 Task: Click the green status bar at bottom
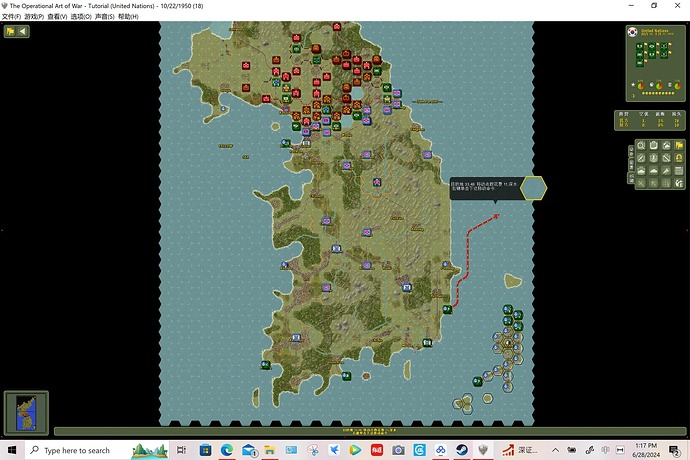pyautogui.click(x=370, y=431)
